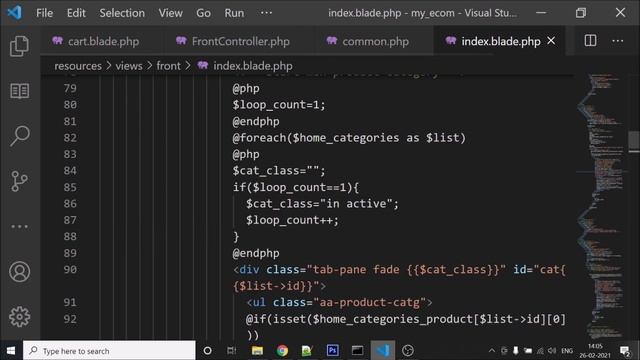Viewport: 640px width, 360px height.
Task: Open Google Chrome from taskbar
Action: (x=282, y=351)
